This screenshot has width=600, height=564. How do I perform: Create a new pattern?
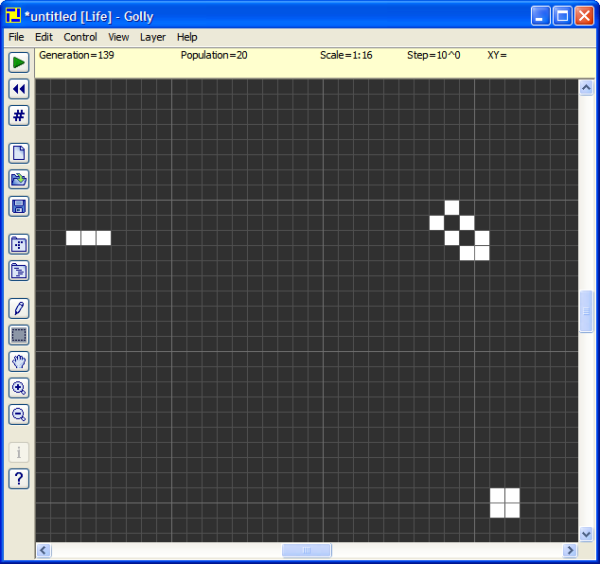[x=19, y=153]
